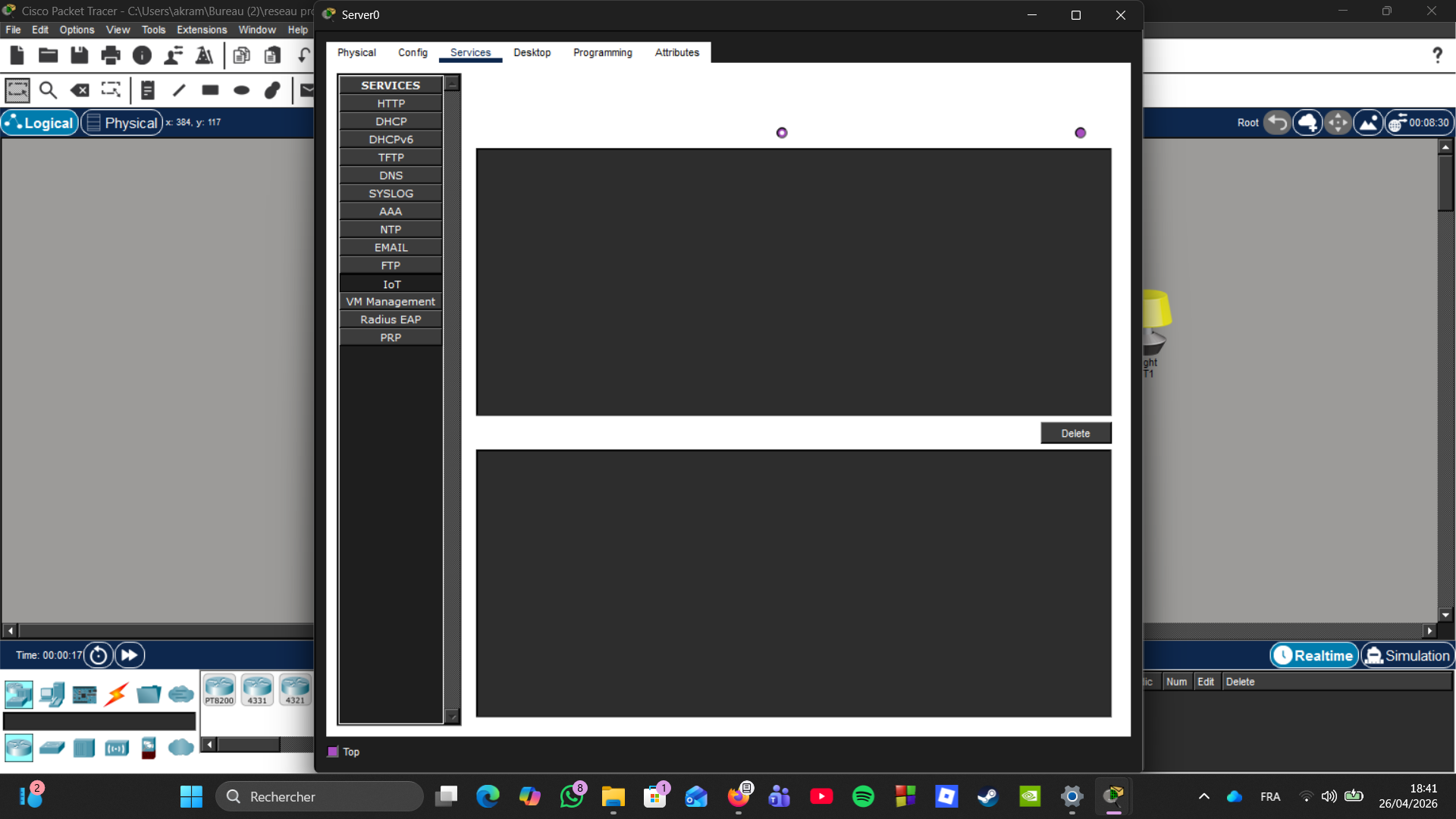
Task: Open the DHCP service entry
Action: click(x=391, y=121)
